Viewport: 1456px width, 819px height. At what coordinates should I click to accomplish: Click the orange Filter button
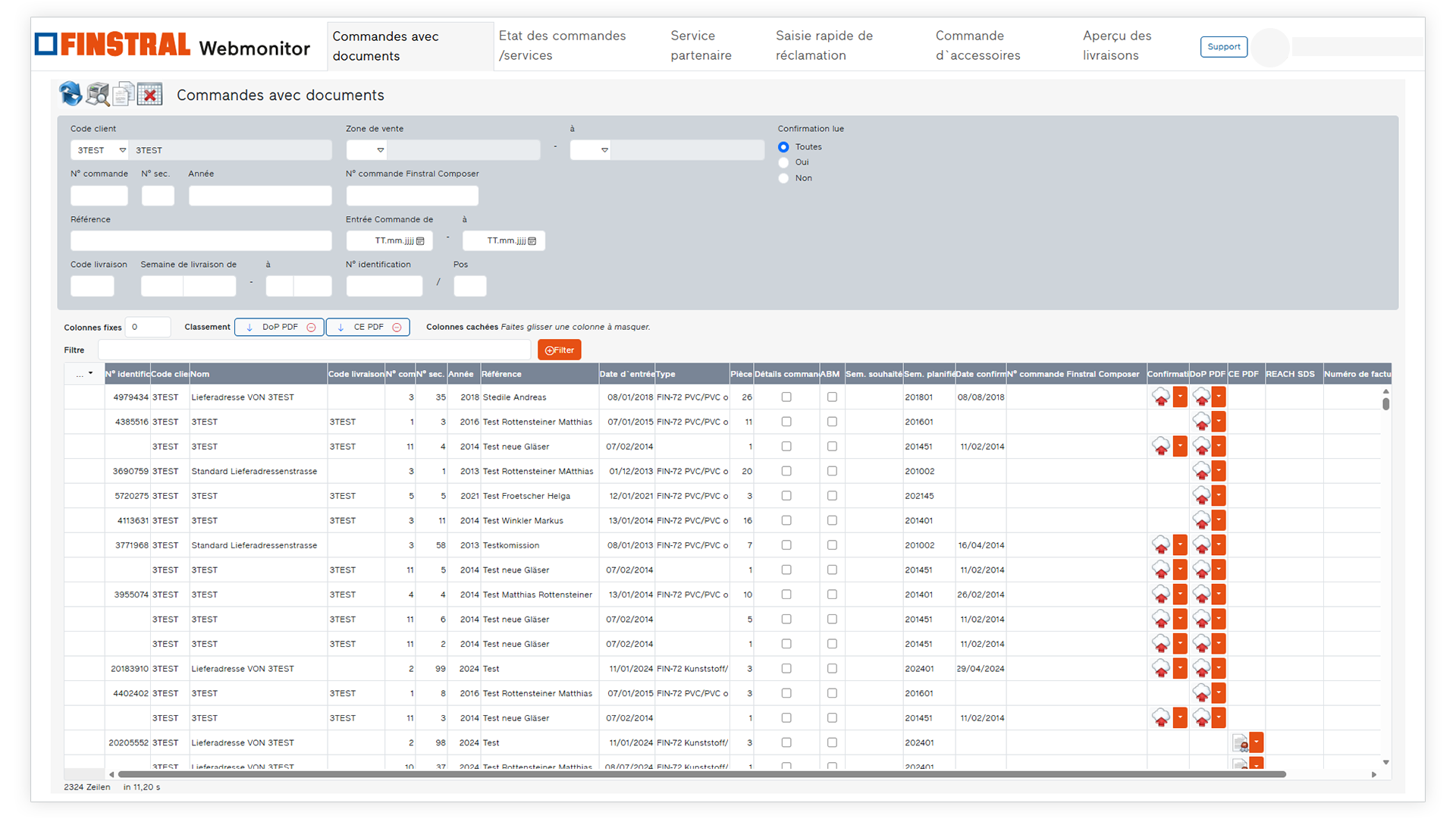(x=560, y=350)
